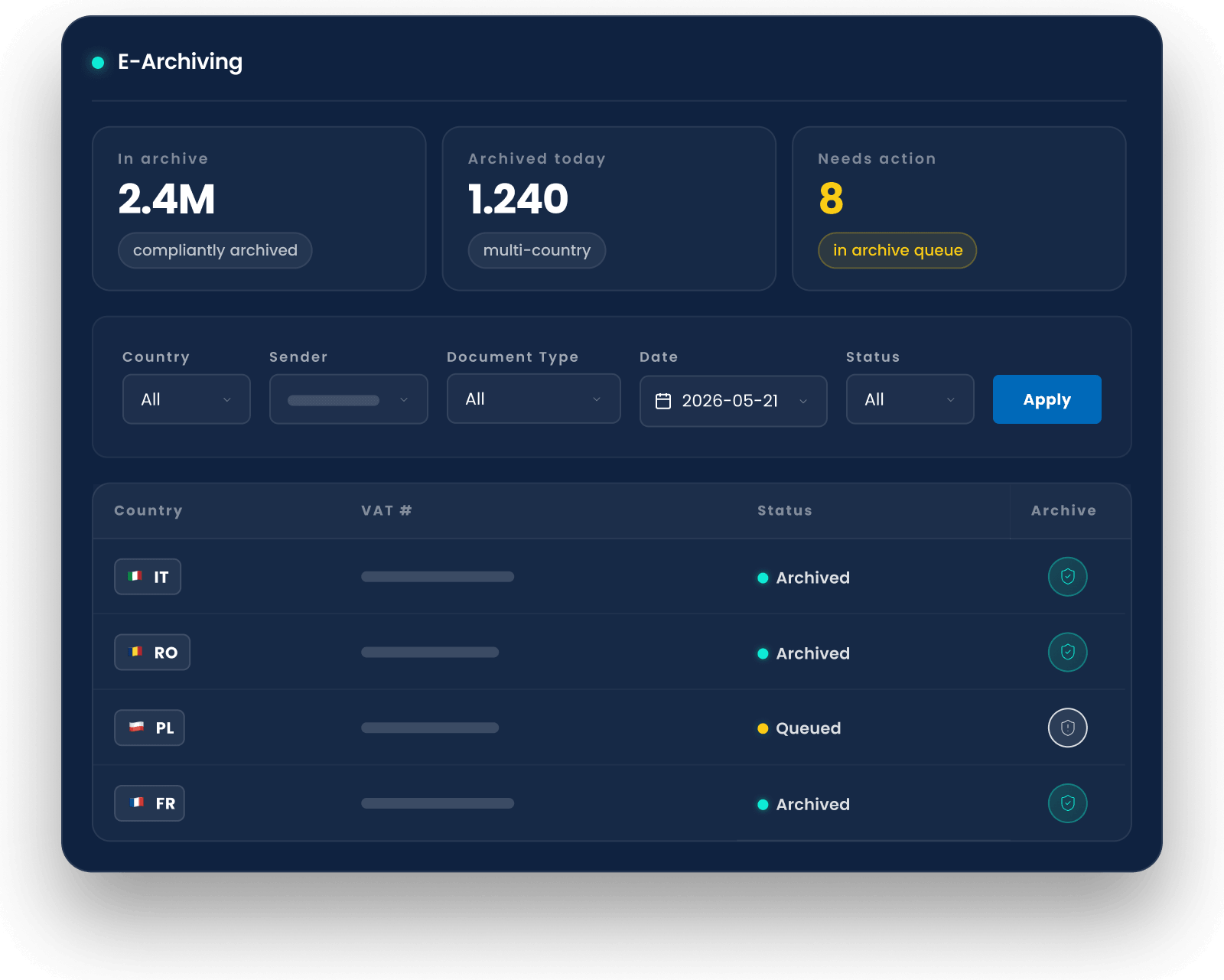Click the Archived status in IT row

[x=803, y=578]
